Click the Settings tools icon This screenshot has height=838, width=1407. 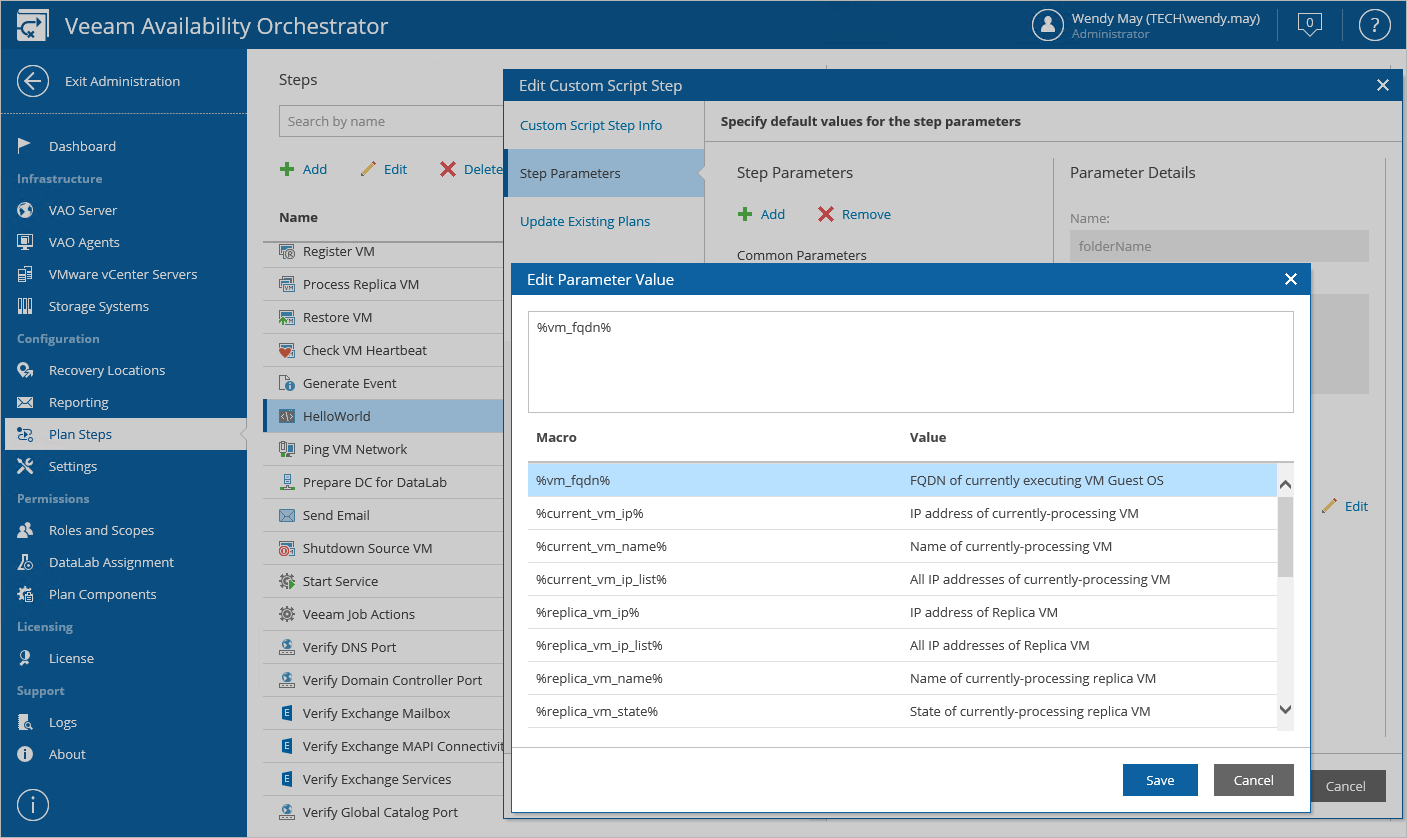tap(26, 466)
